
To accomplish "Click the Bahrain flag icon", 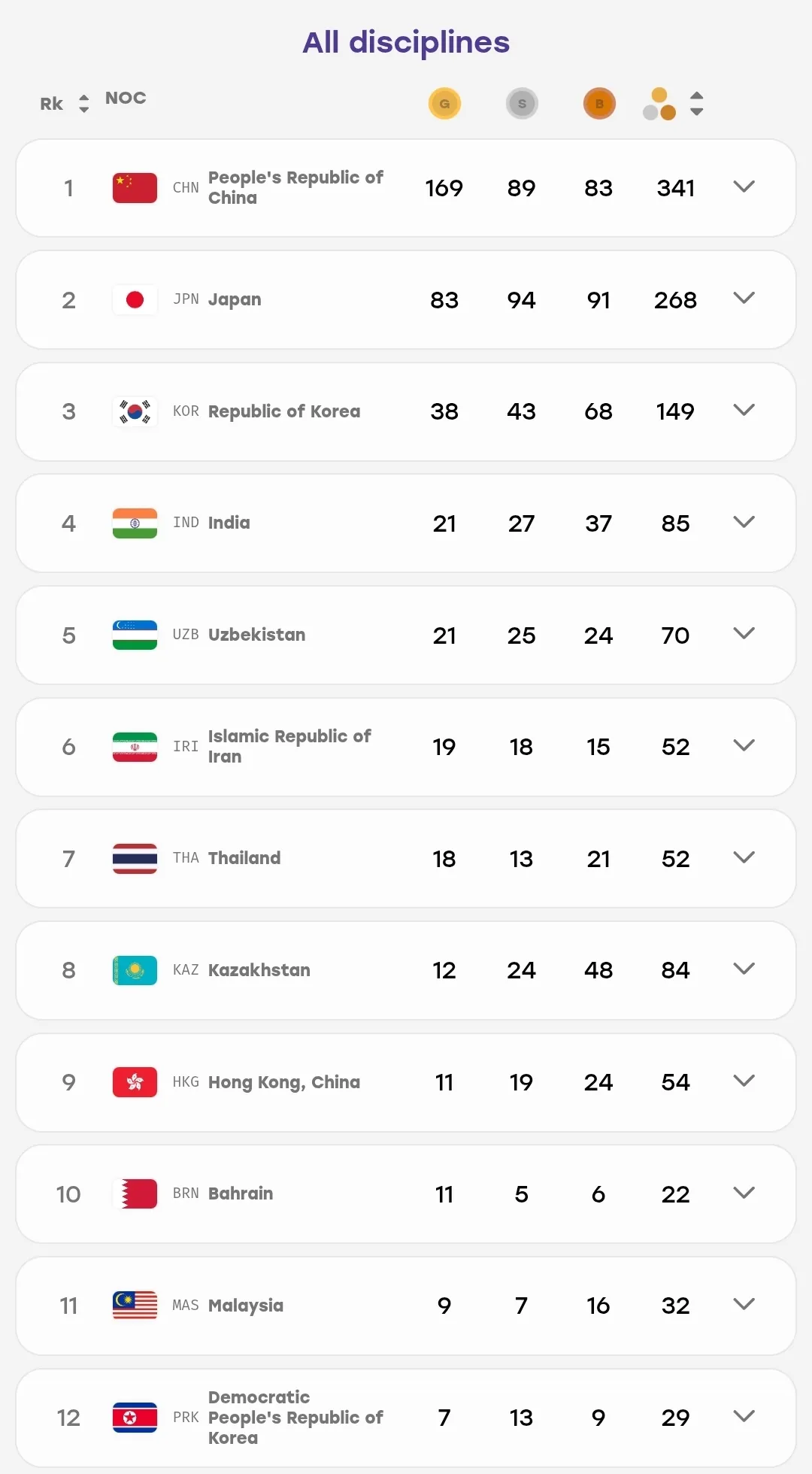I will [135, 1193].
